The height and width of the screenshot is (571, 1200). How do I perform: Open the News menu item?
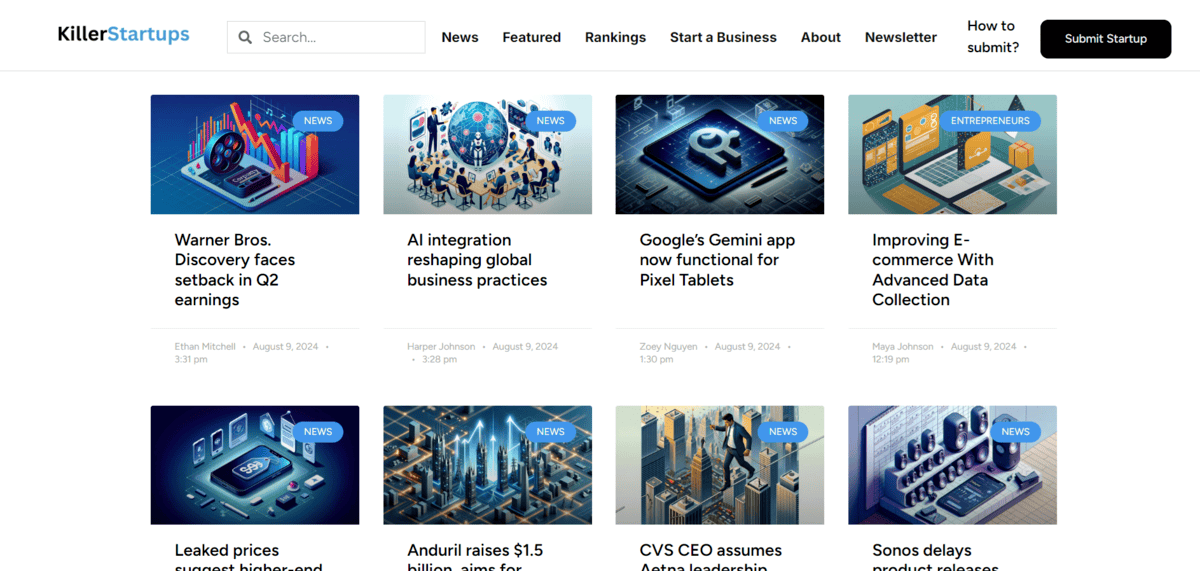pos(460,38)
